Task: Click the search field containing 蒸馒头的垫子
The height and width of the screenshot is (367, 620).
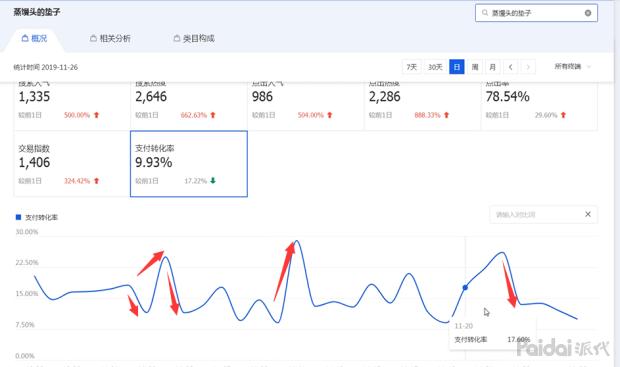Action: 536,13
